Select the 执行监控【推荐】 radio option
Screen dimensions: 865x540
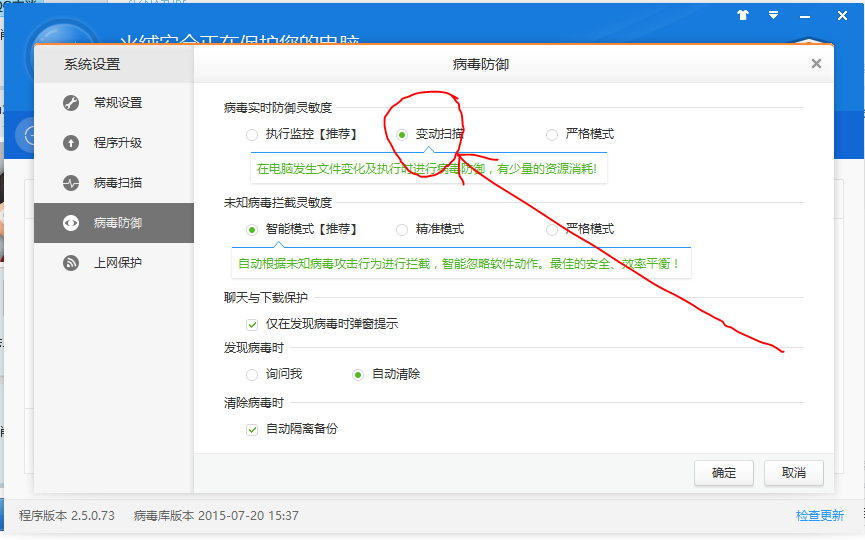[x=252, y=134]
